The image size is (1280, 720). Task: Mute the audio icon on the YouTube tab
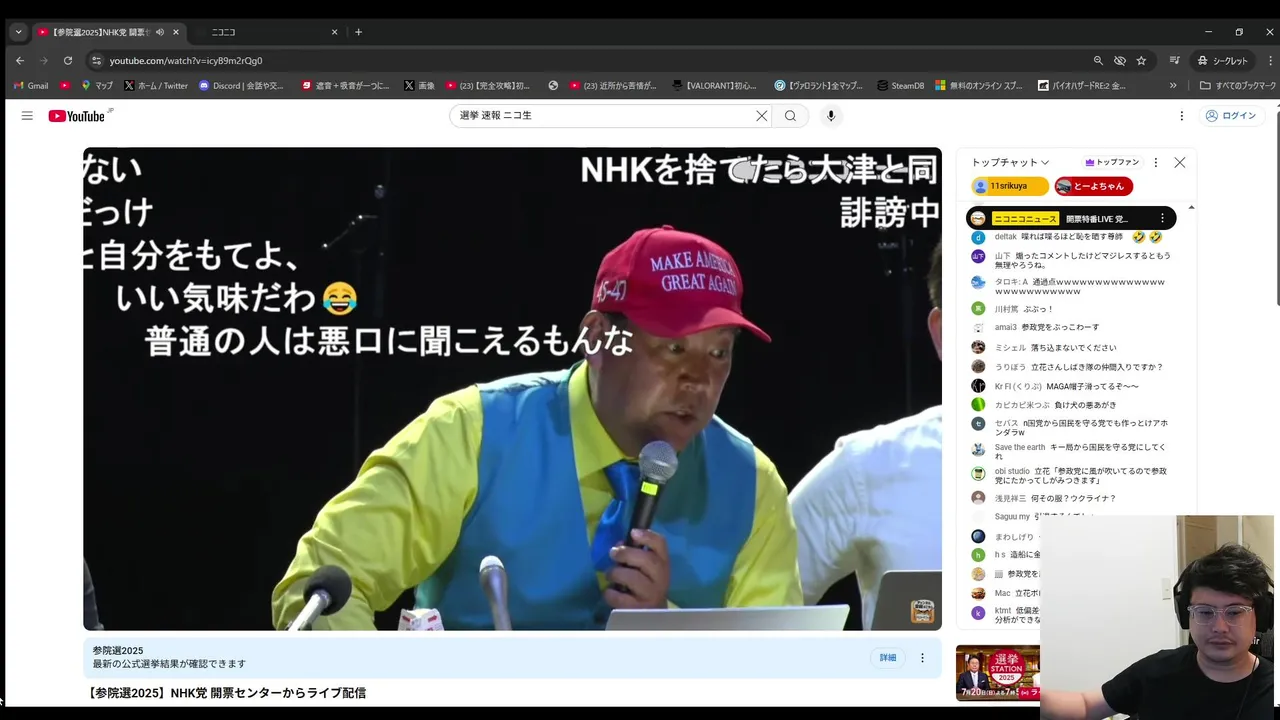(x=160, y=32)
